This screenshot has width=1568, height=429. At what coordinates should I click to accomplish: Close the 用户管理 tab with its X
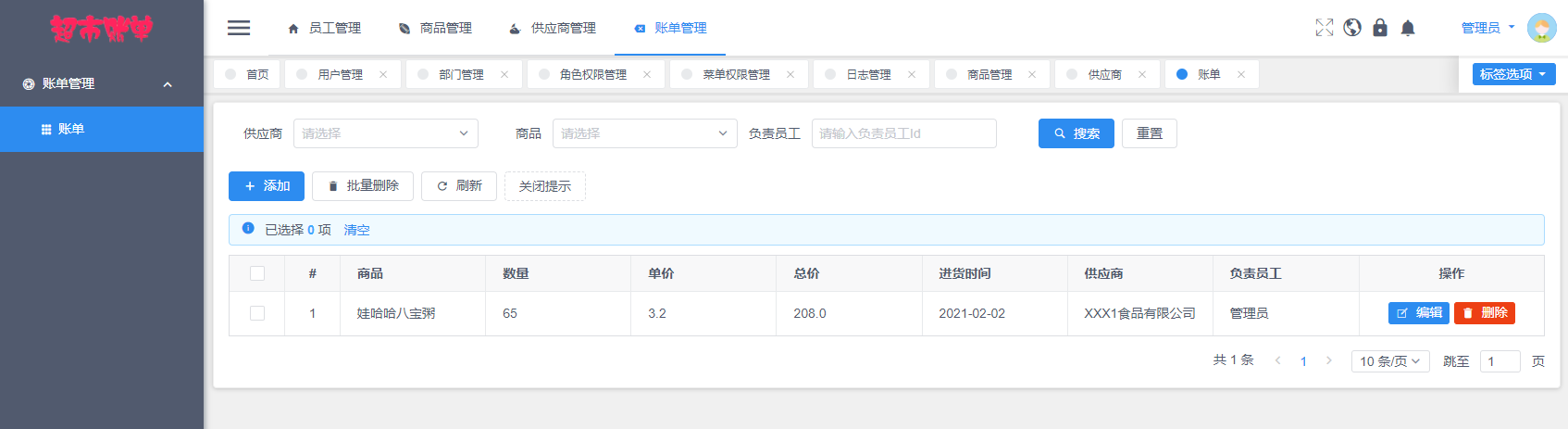[383, 75]
